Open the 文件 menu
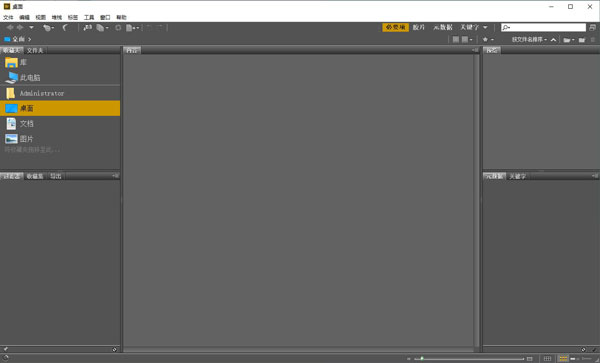This screenshot has height=363, width=600. pos(8,17)
